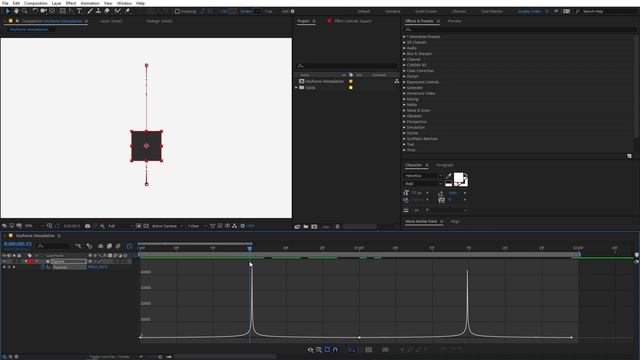Enable the Snapping checkbox
This screenshot has width=640, height=360.
pyautogui.click(x=177, y=11)
